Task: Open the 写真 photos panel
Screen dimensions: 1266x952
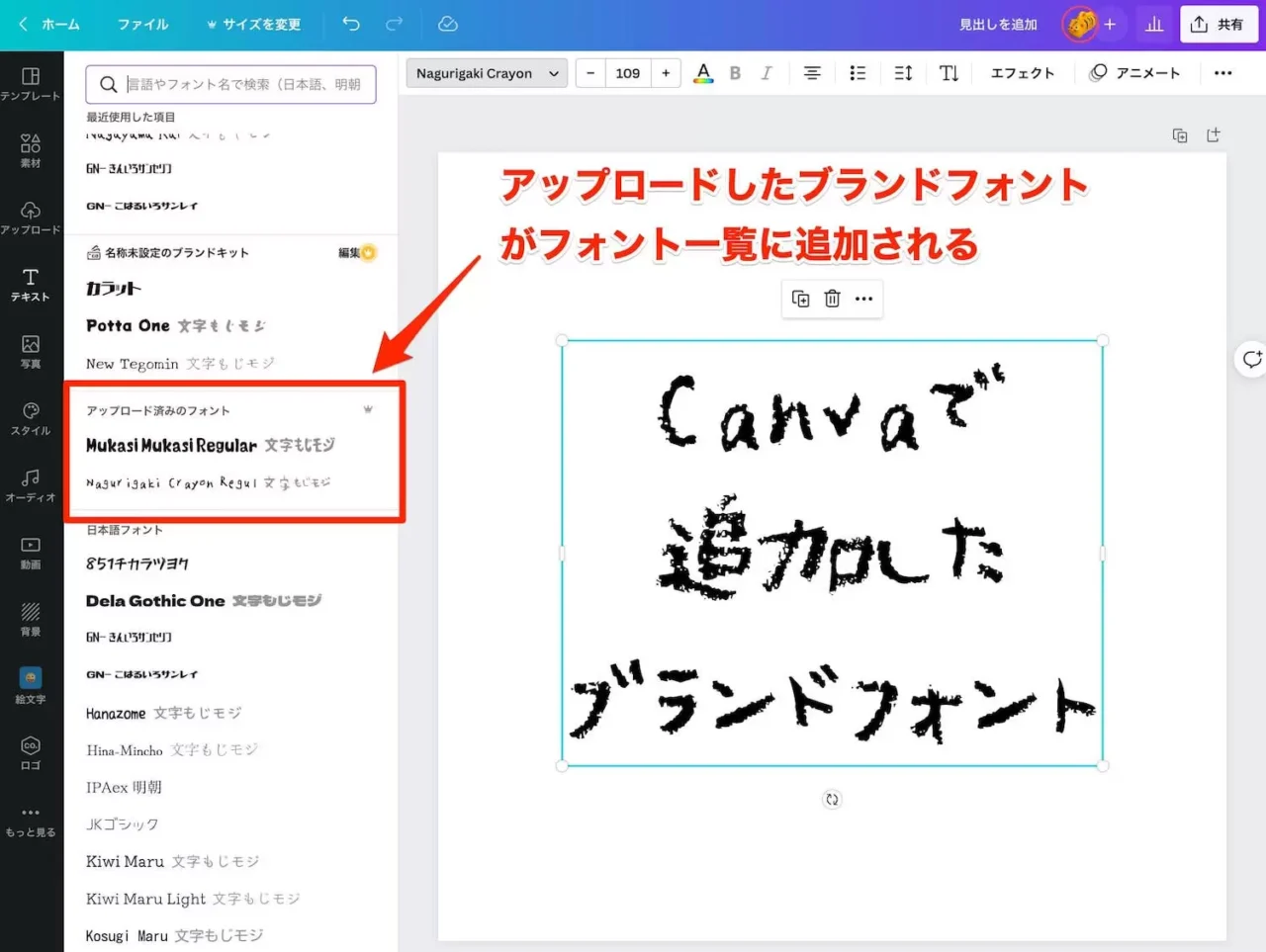Action: click(31, 351)
